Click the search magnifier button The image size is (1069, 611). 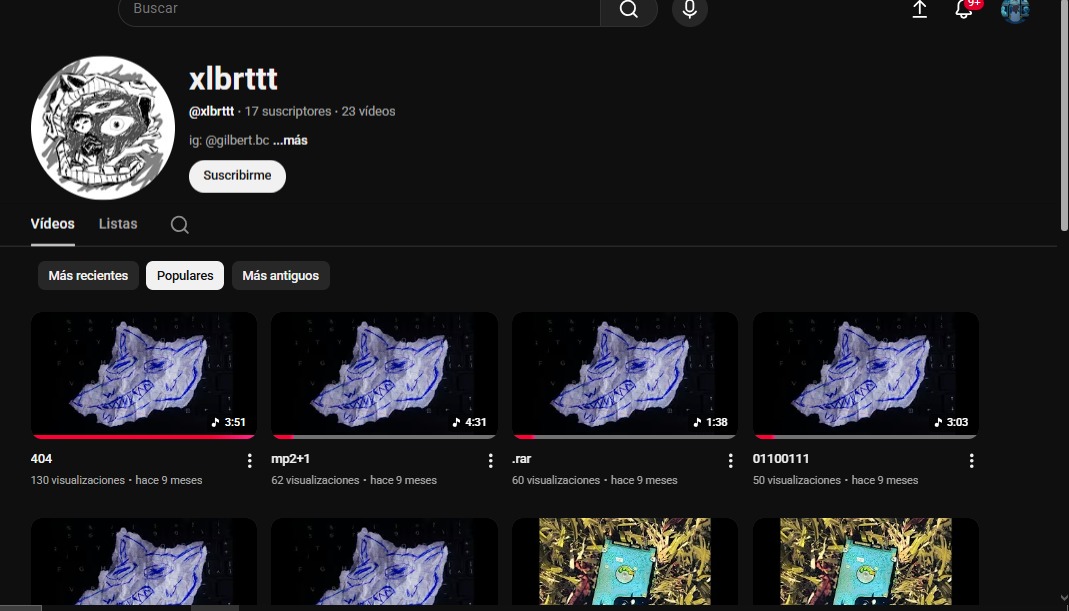(629, 9)
